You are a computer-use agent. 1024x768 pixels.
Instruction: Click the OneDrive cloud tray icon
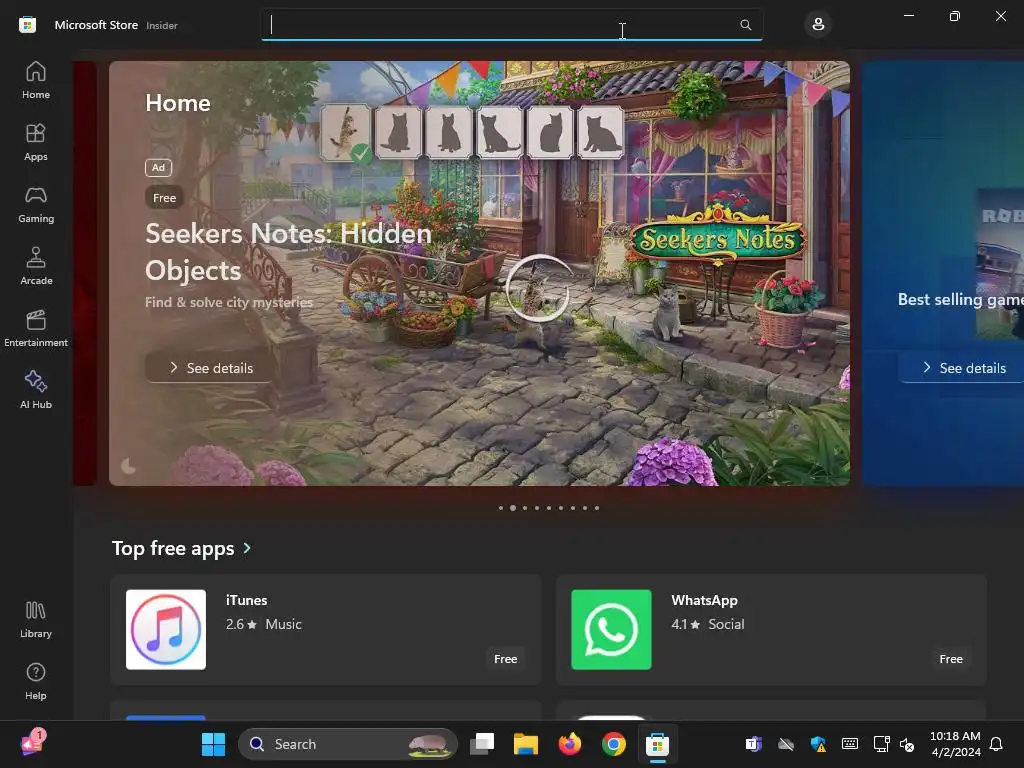tap(786, 744)
